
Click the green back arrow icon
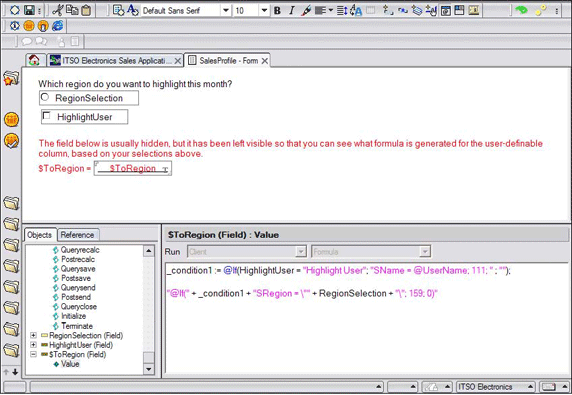tap(522, 10)
